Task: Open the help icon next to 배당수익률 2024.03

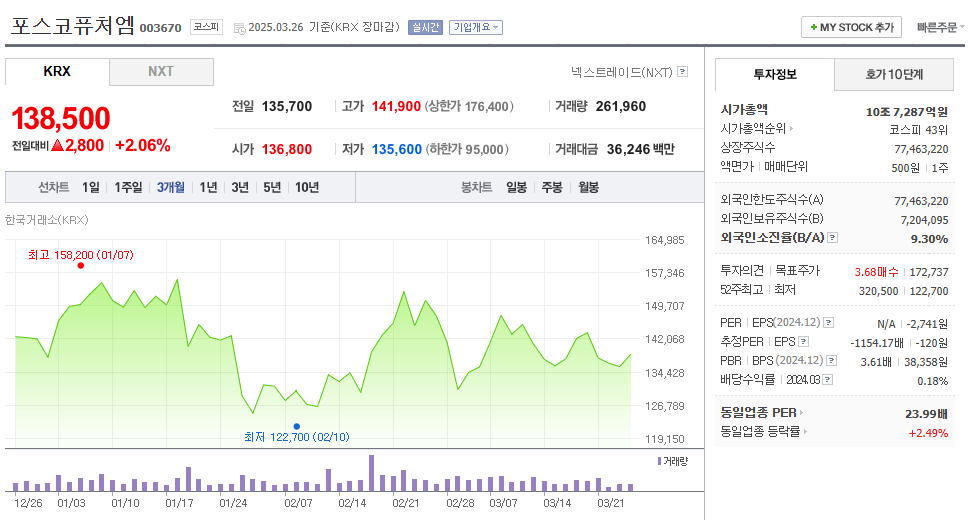Action: tap(827, 380)
